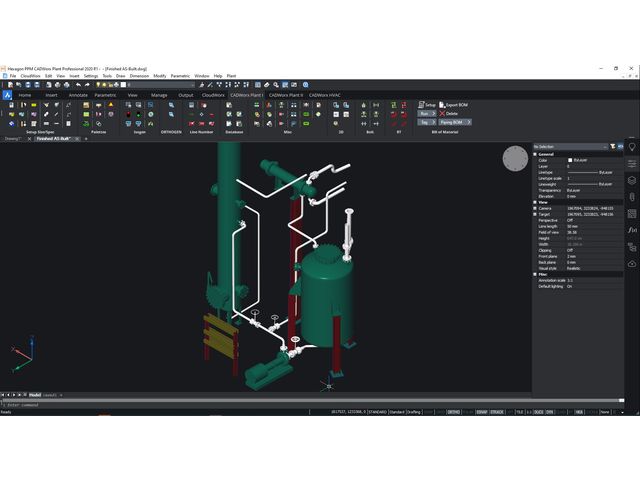Screen dimensions: 640x480
Task: Open the Parametric f(x) panel icon
Action: pyautogui.click(x=632, y=230)
